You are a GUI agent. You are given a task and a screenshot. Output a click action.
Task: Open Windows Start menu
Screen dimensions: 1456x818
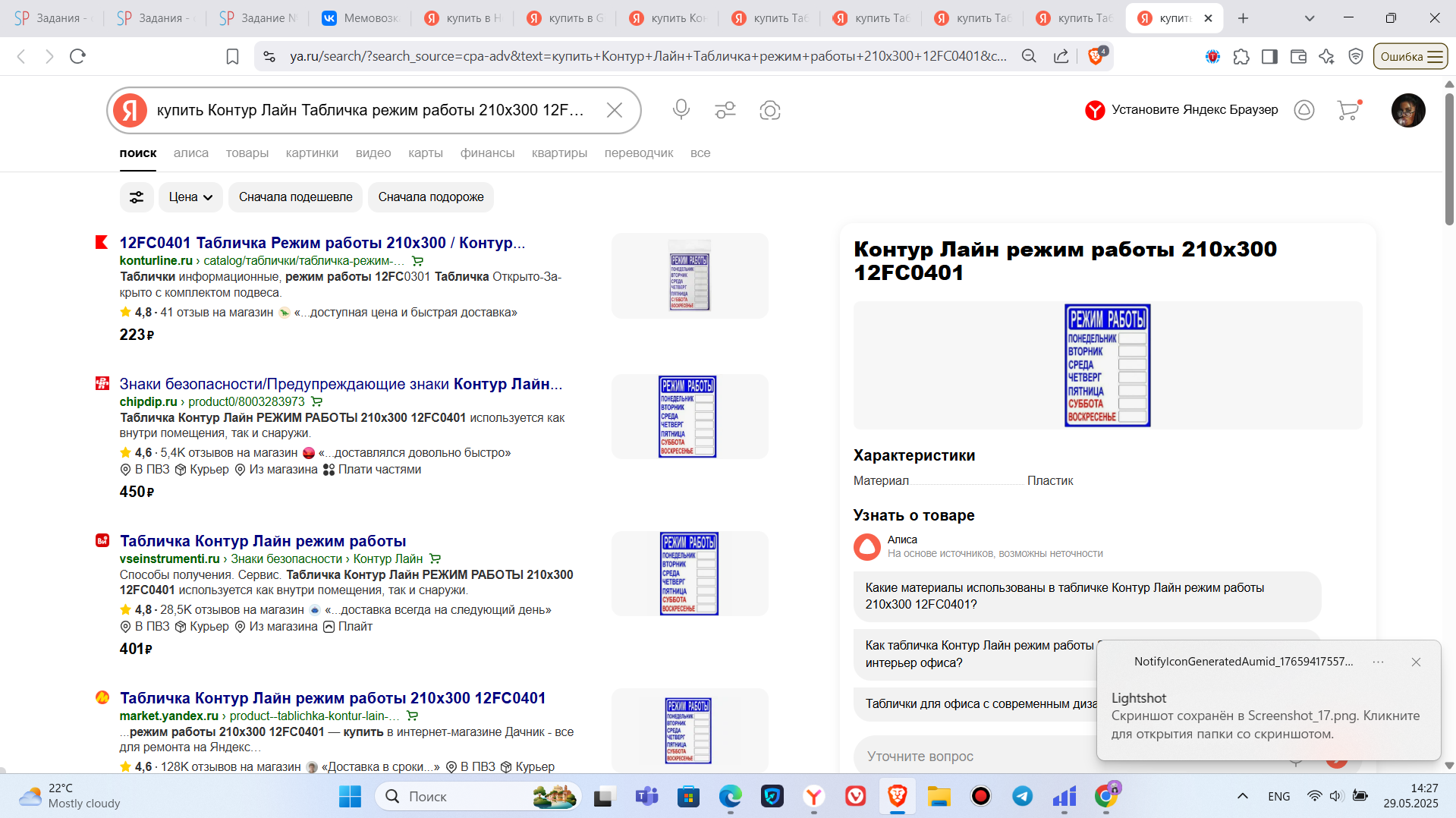[350, 796]
